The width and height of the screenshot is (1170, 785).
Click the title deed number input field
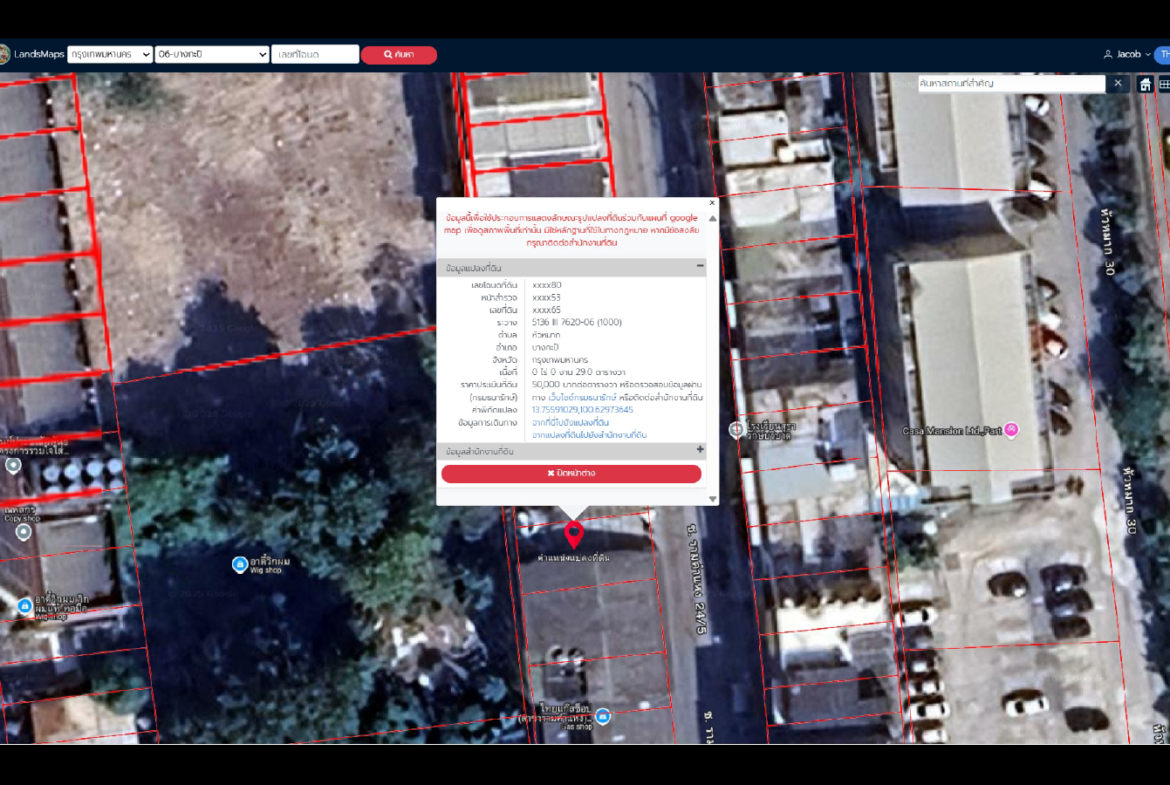coord(315,54)
